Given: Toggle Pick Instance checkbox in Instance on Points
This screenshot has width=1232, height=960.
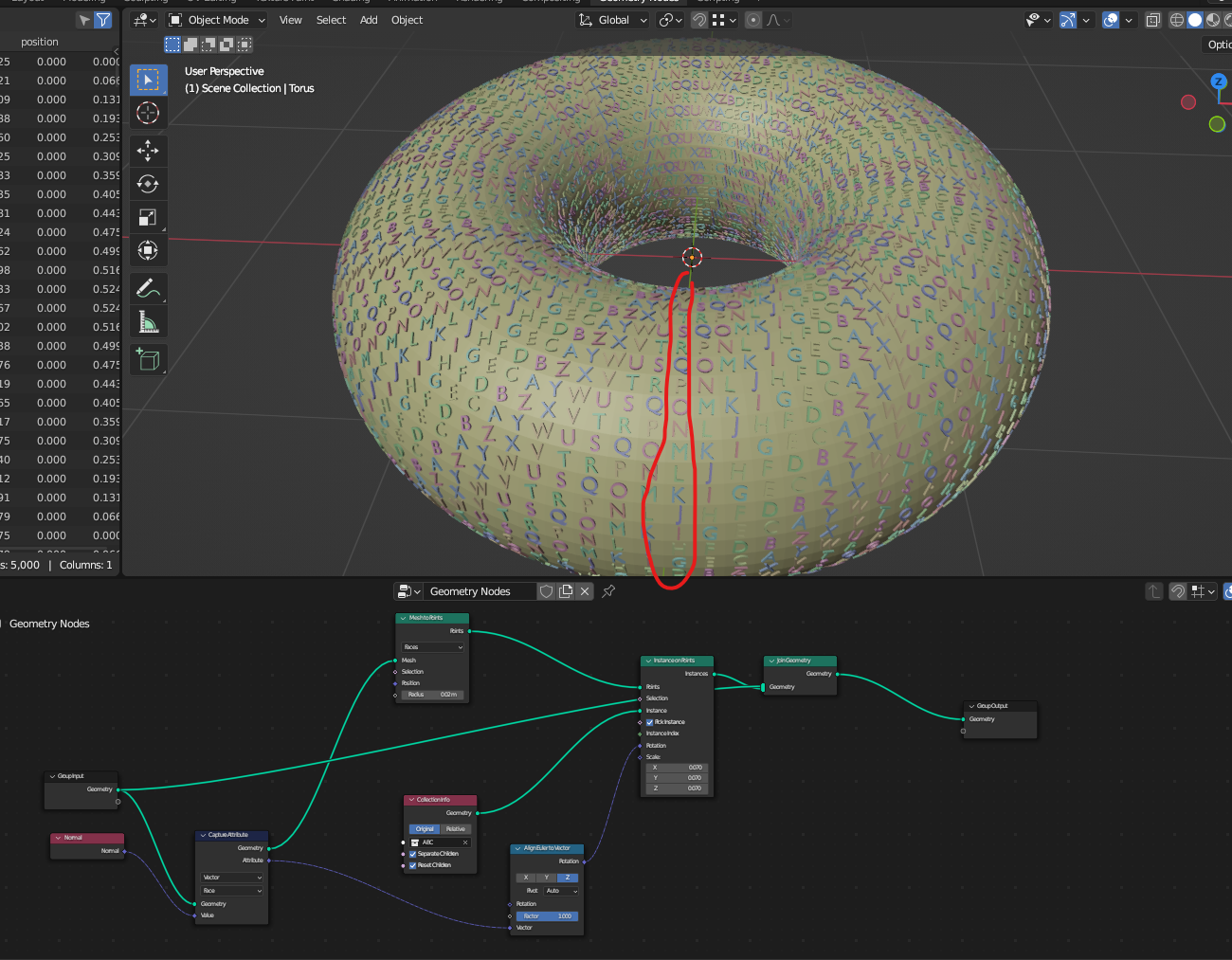Looking at the screenshot, I should point(649,722).
